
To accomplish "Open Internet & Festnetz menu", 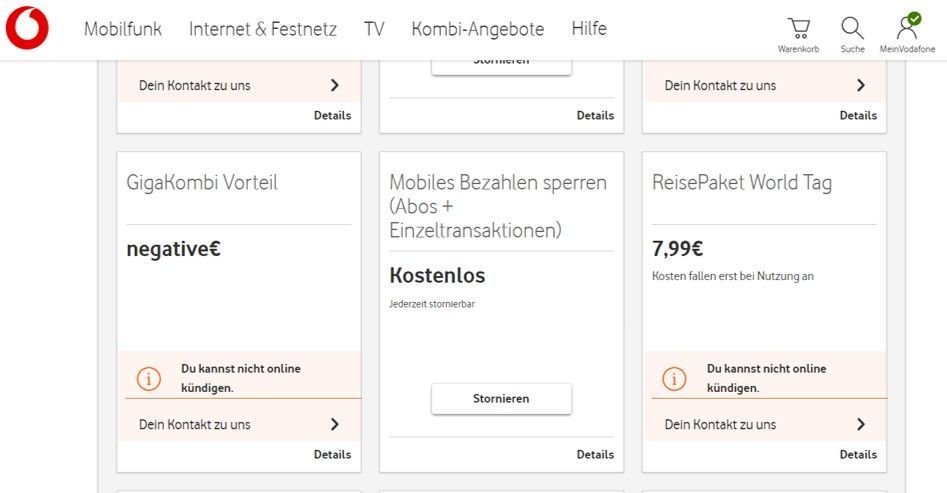I will (263, 29).
